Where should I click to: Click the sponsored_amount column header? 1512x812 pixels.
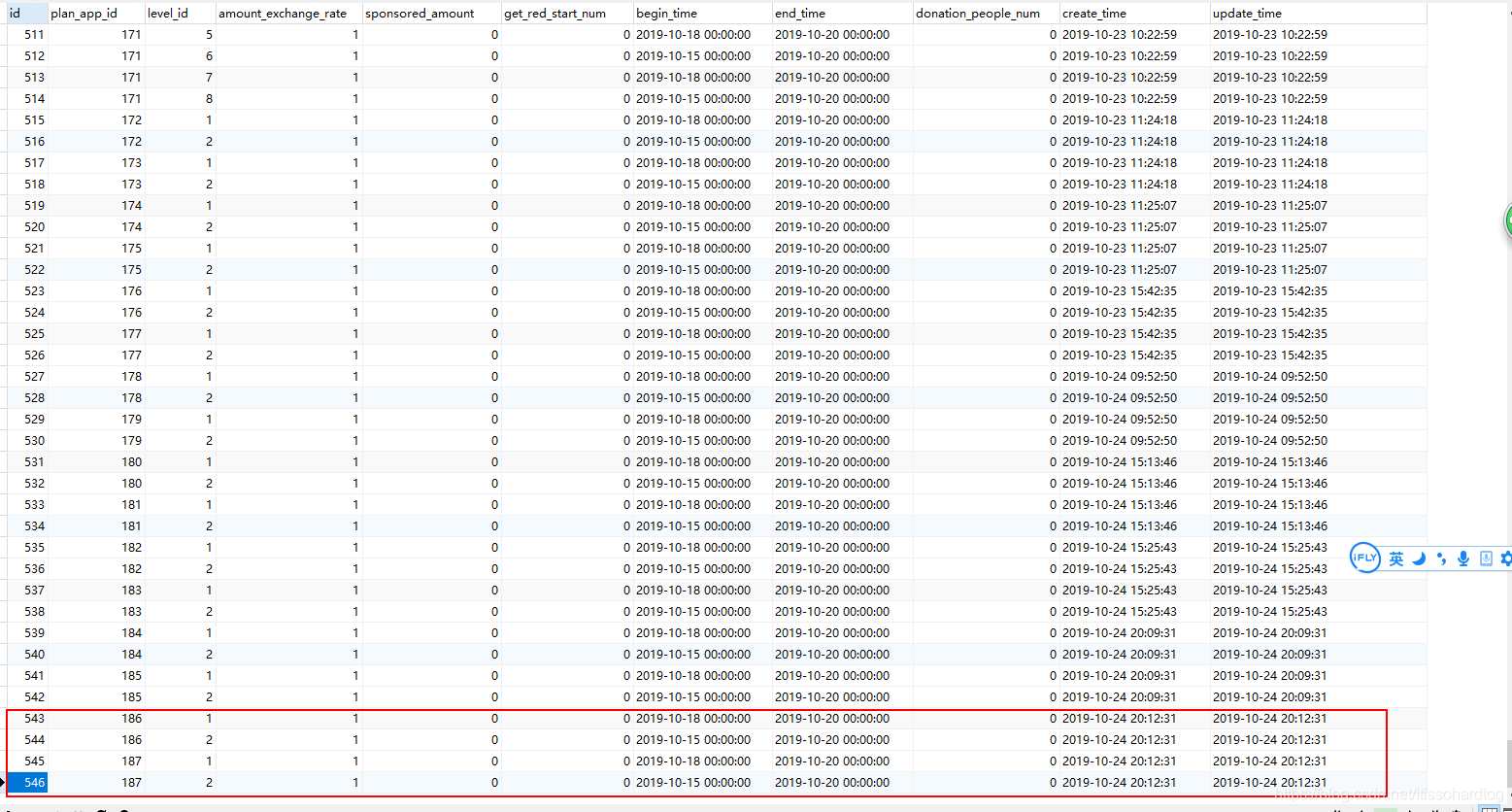431,14
